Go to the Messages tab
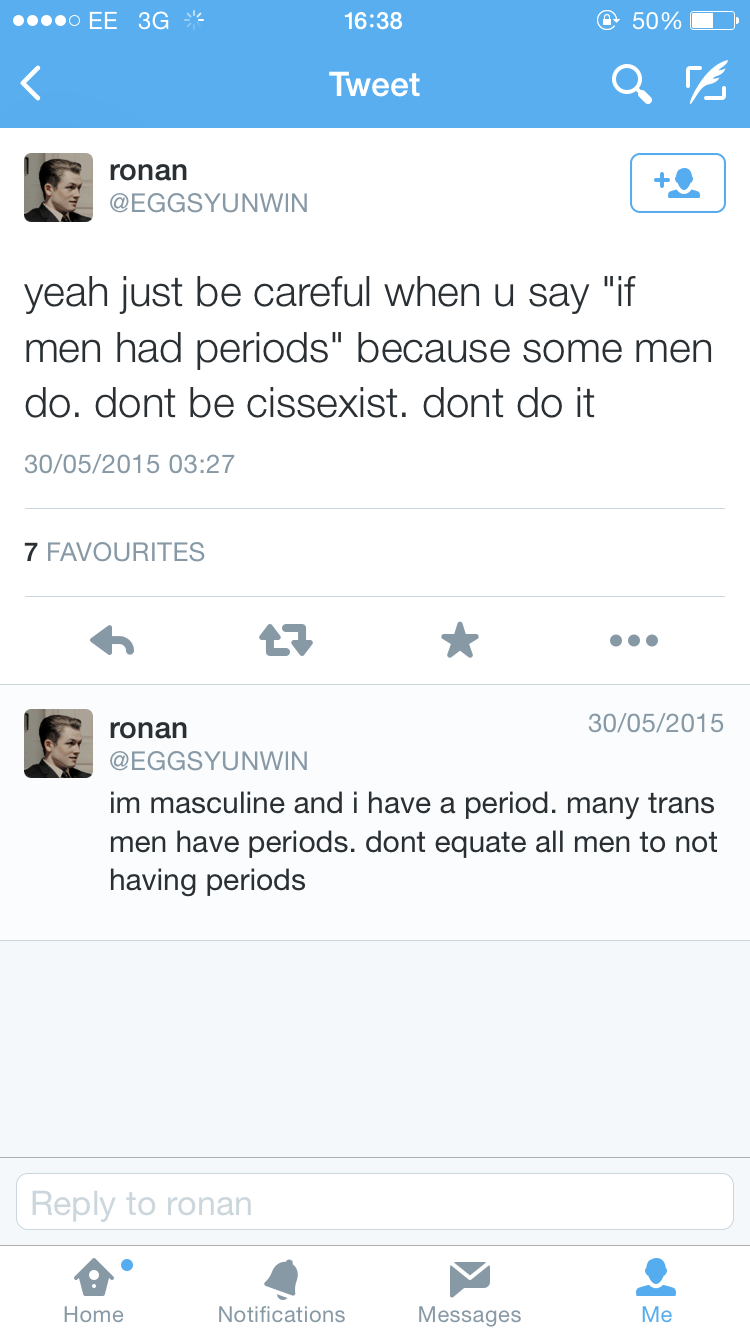The width and height of the screenshot is (750, 1334). (x=469, y=1290)
